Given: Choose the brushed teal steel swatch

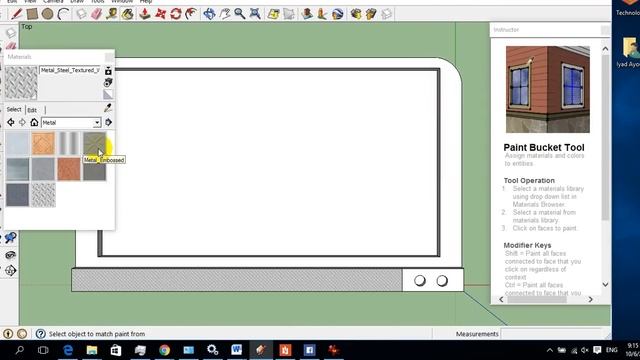Looking at the screenshot, I should (18, 169).
